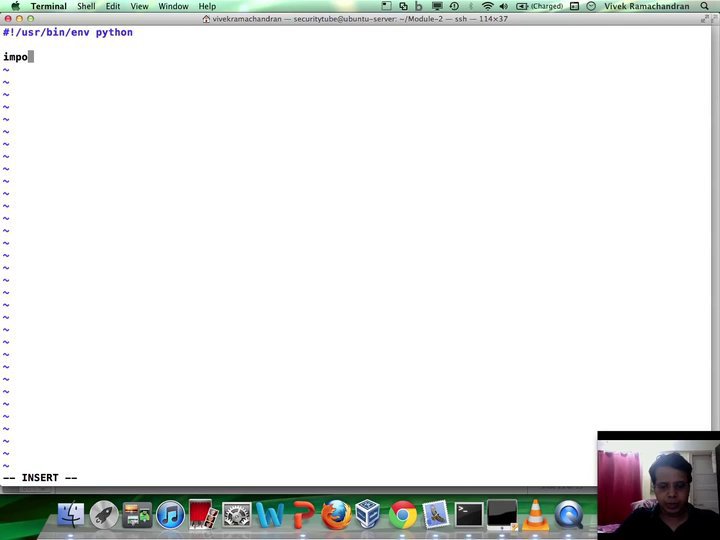Open the Window menu
720x540 pixels.
(173, 6)
